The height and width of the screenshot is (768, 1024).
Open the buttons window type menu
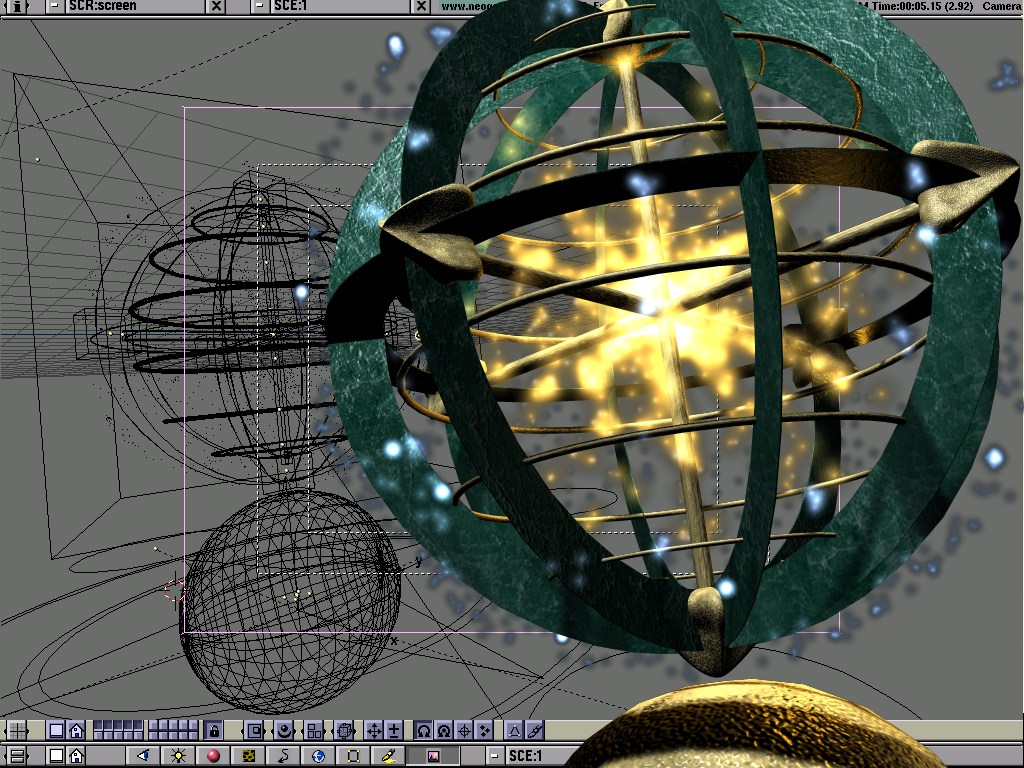pyautogui.click(x=17, y=756)
